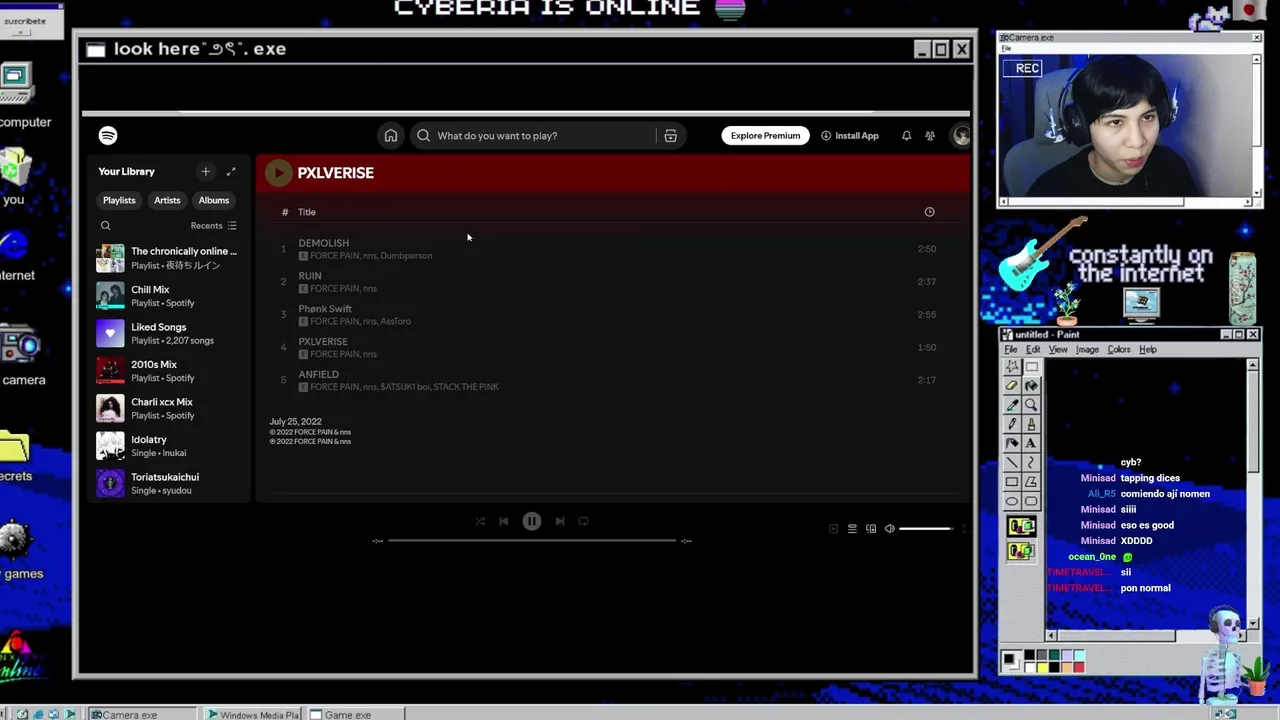1280x720 pixels.
Task: Open the notifications bell in Spotify
Action: click(906, 135)
